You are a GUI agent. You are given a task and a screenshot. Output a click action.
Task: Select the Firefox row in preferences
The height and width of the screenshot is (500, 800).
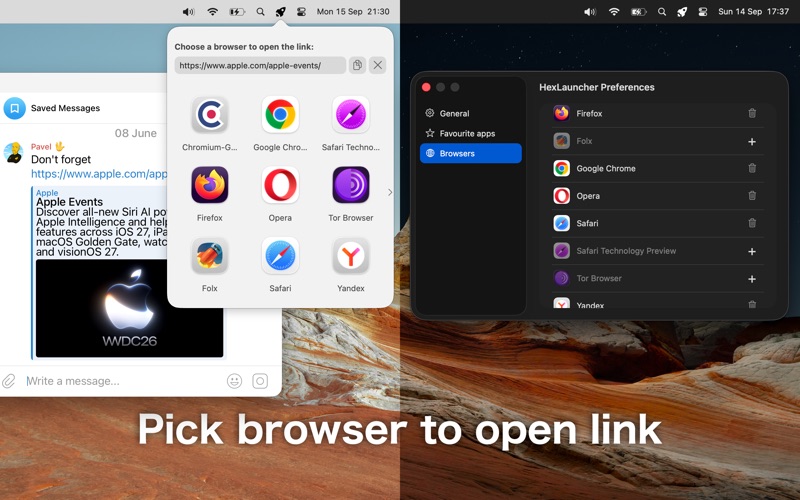click(658, 113)
